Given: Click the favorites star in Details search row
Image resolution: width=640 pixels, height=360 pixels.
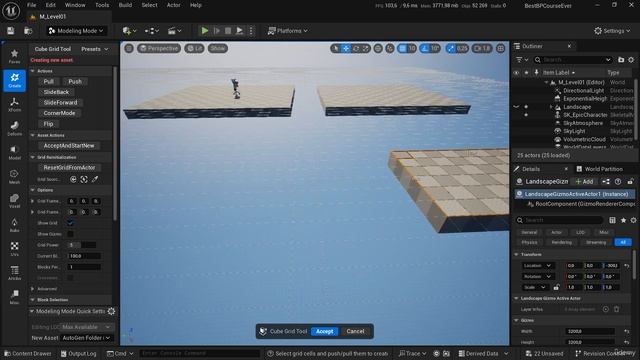Looking at the screenshot, I should pyautogui.click(x=623, y=220).
